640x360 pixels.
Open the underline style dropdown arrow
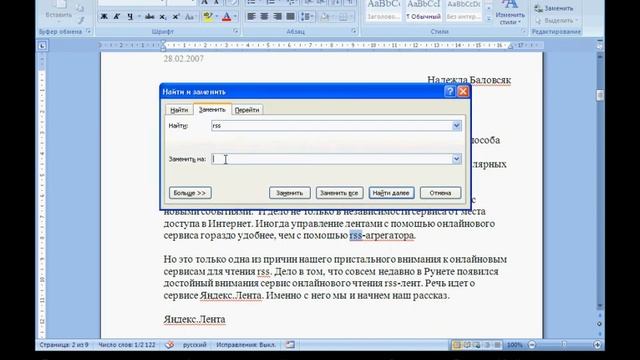[139, 17]
